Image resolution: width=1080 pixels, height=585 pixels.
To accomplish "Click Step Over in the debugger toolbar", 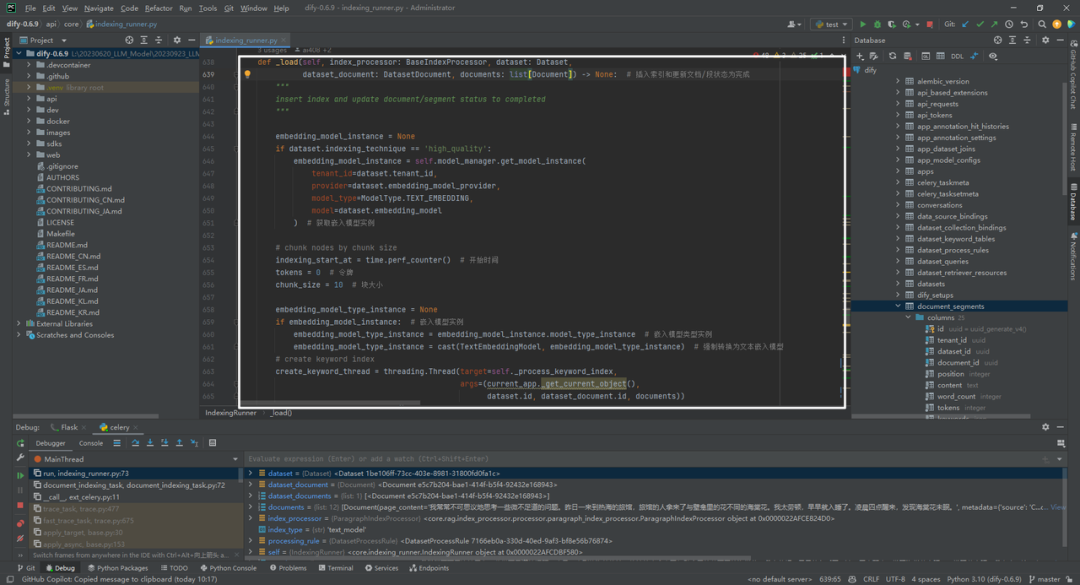I will tap(135, 443).
